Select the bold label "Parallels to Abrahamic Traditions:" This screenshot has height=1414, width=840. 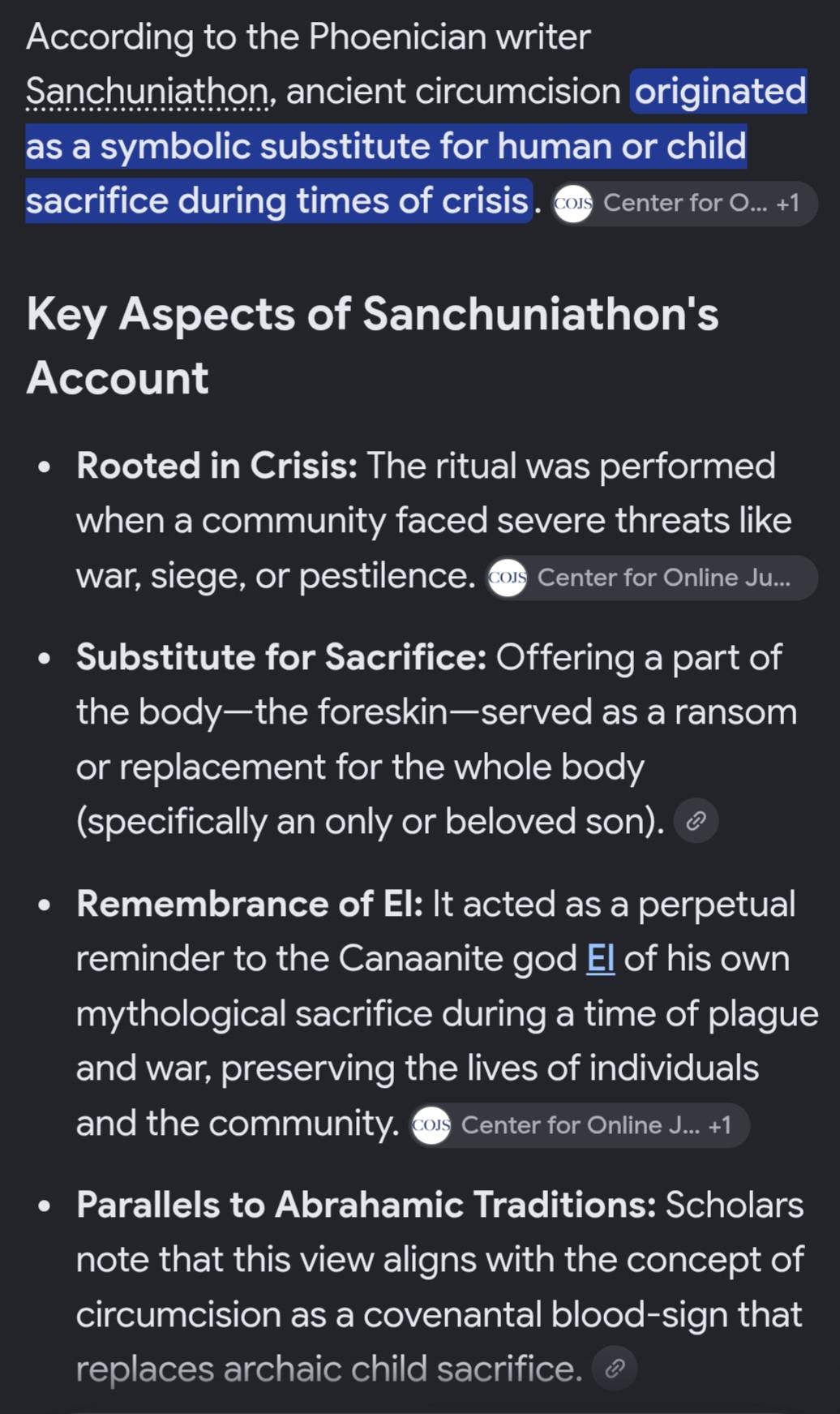(x=366, y=1205)
